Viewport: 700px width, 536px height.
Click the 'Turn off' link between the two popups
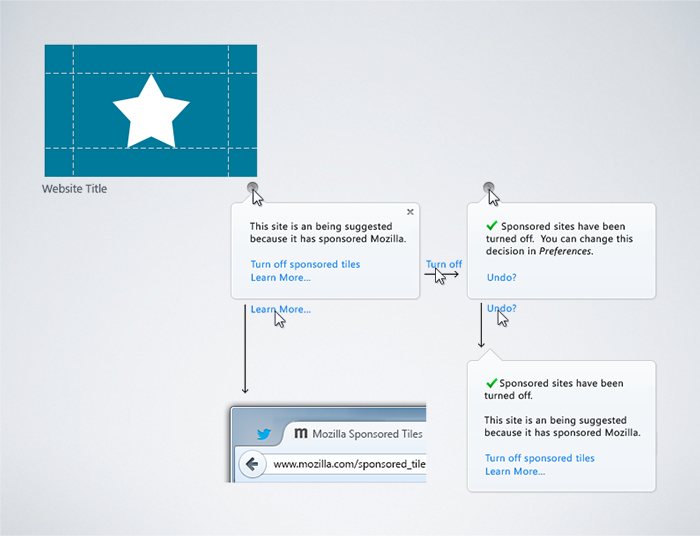click(443, 265)
